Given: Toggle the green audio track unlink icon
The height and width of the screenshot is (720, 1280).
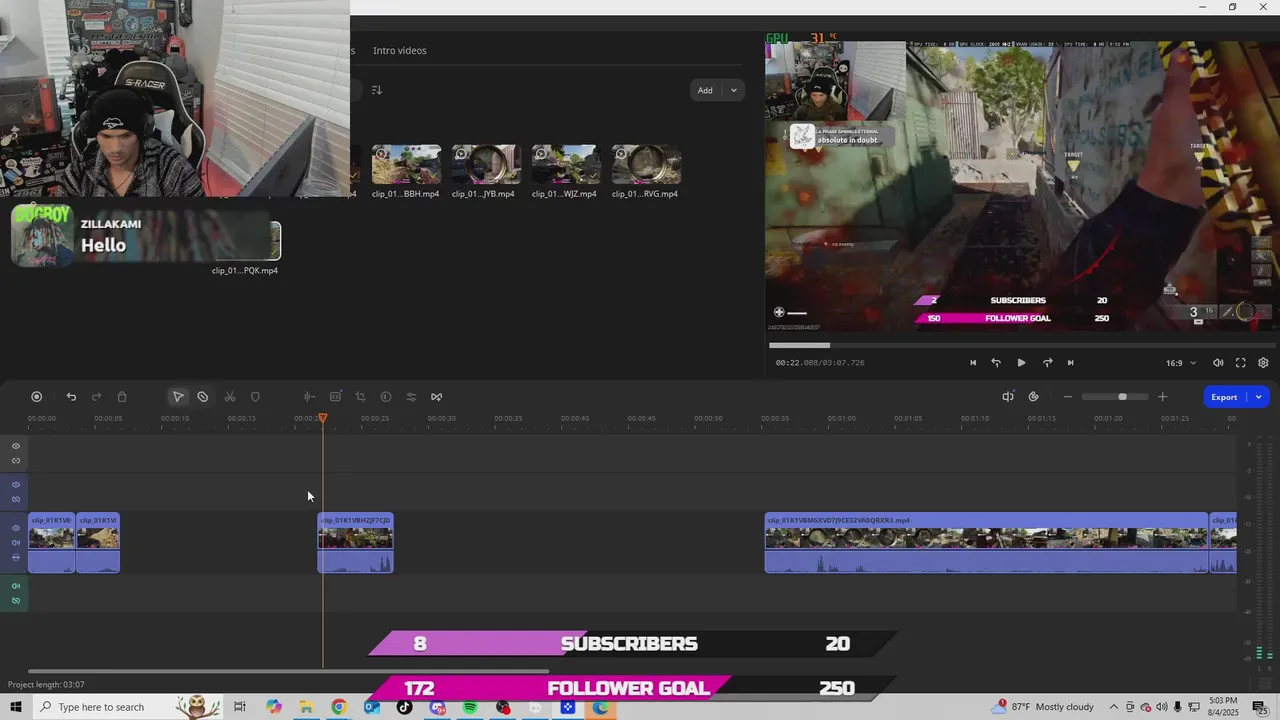Looking at the screenshot, I should point(16,601).
